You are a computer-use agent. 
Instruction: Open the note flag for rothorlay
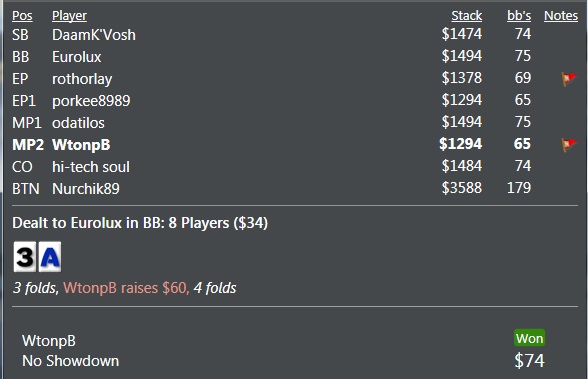point(569,79)
